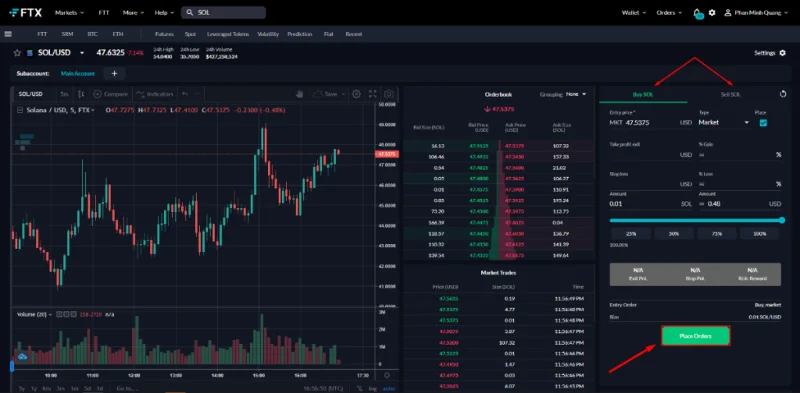Open the FTT top menu item
Viewport: 800px width, 393px height.
(104, 13)
